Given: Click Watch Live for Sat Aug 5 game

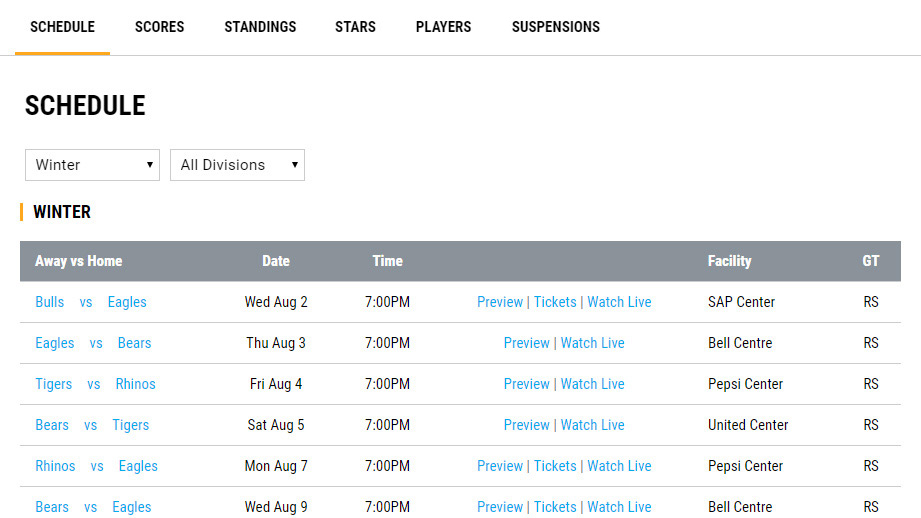Looking at the screenshot, I should (x=592, y=425).
